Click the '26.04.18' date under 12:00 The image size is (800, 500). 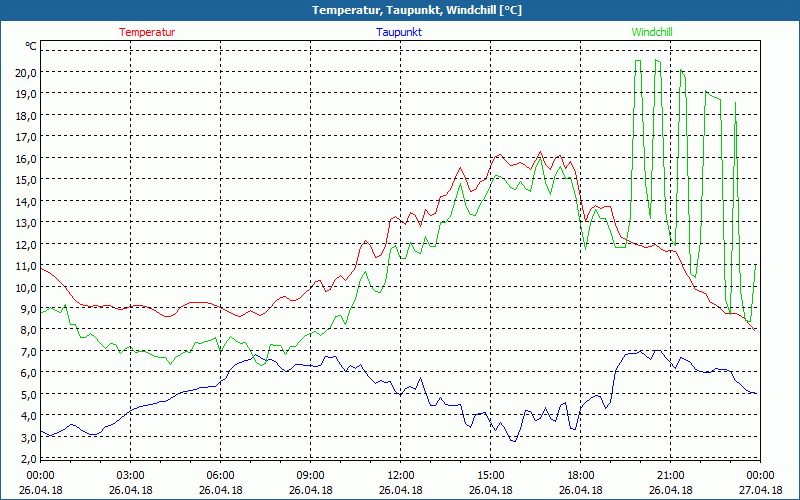point(401,490)
